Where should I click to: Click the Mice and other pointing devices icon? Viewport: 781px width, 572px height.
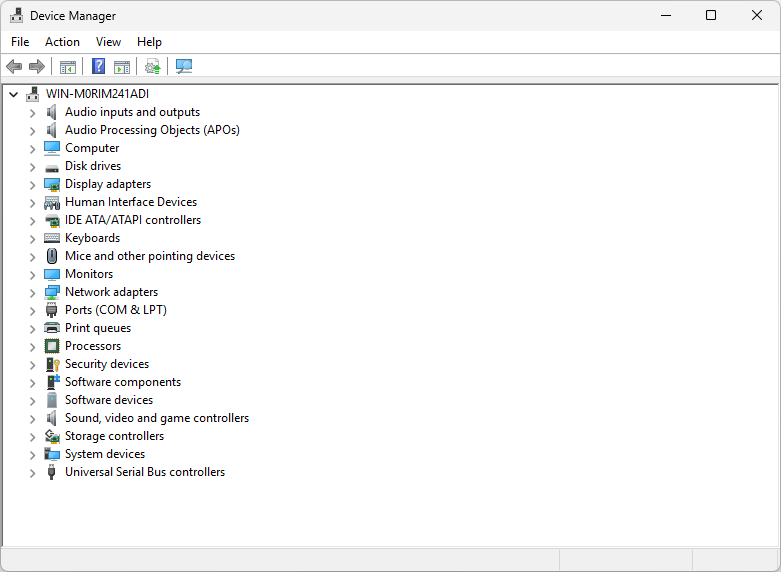tap(52, 256)
